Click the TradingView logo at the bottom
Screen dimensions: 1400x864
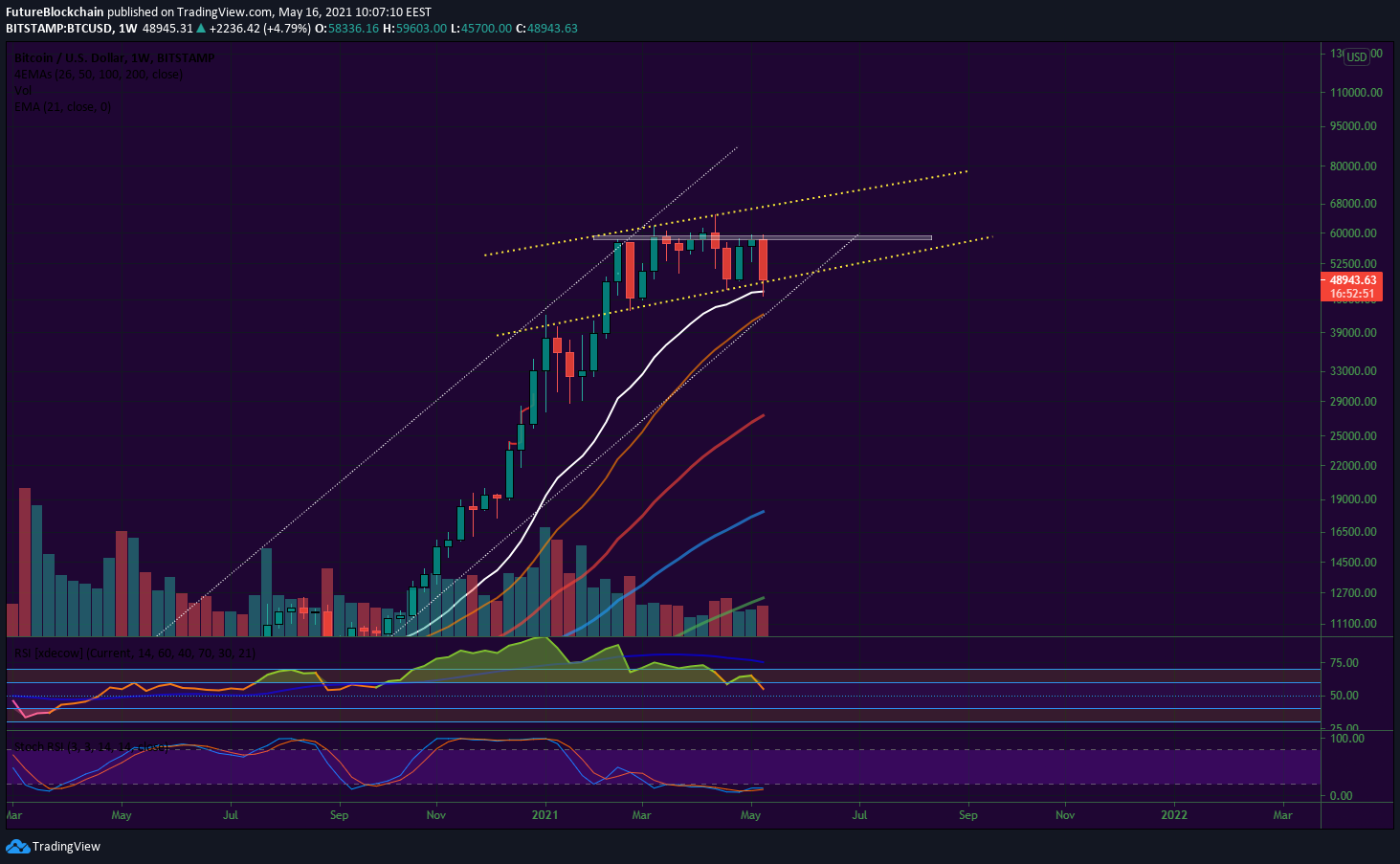pos(54,846)
